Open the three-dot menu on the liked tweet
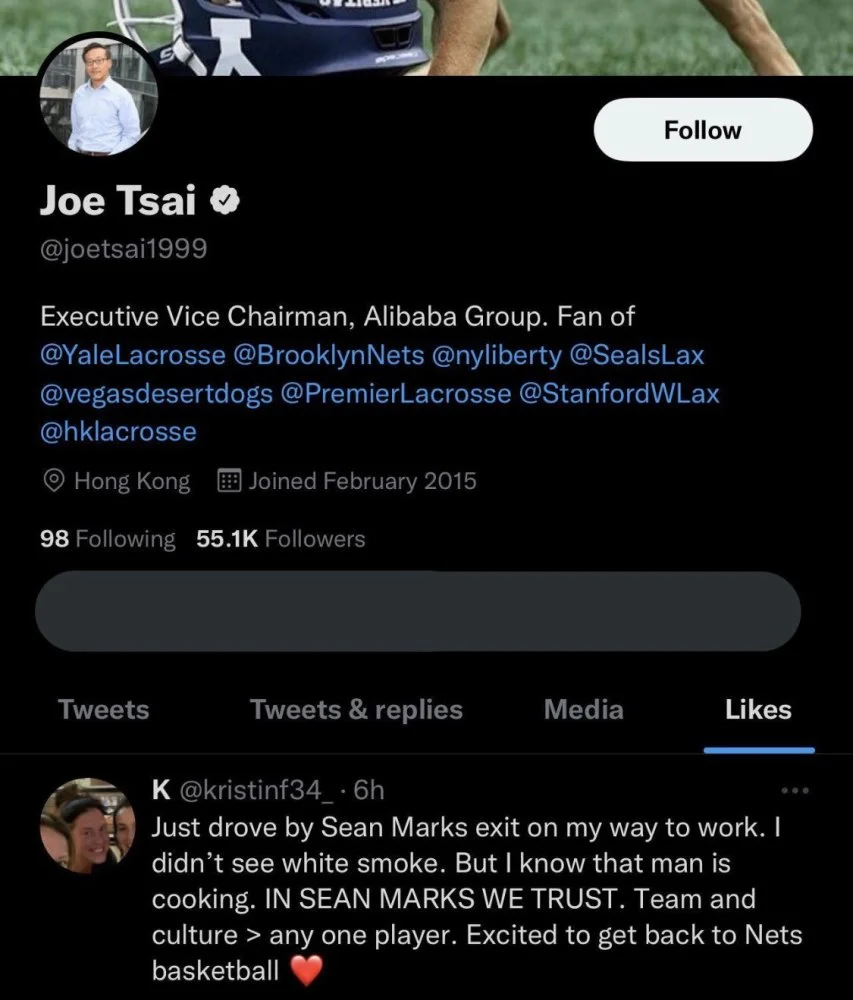The height and width of the screenshot is (1000, 853). point(793,791)
